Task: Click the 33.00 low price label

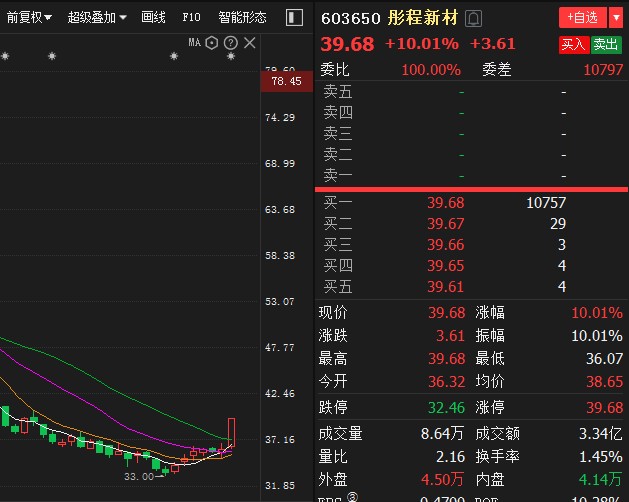Action: (139, 477)
